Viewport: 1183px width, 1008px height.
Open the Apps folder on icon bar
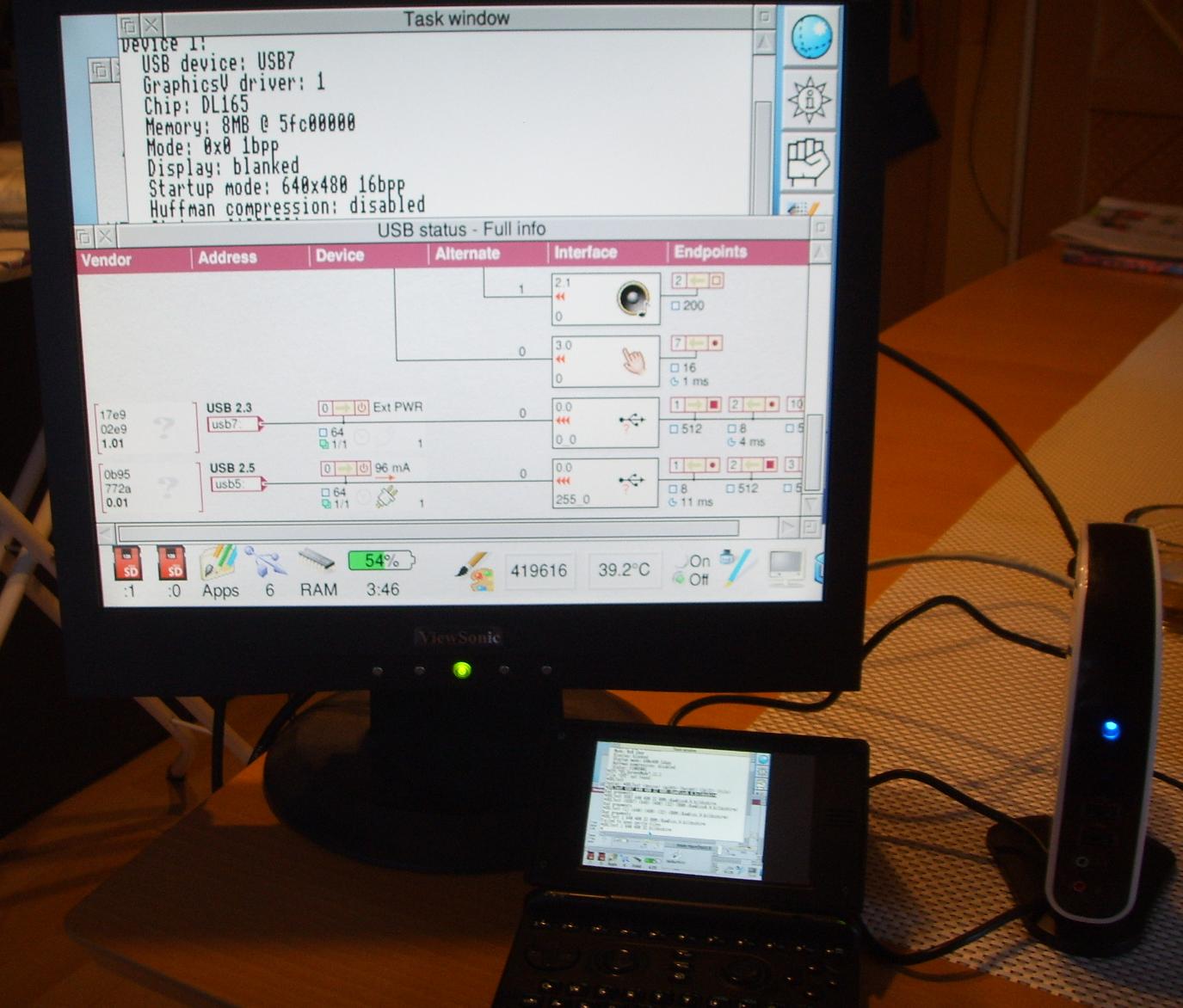pos(219,566)
